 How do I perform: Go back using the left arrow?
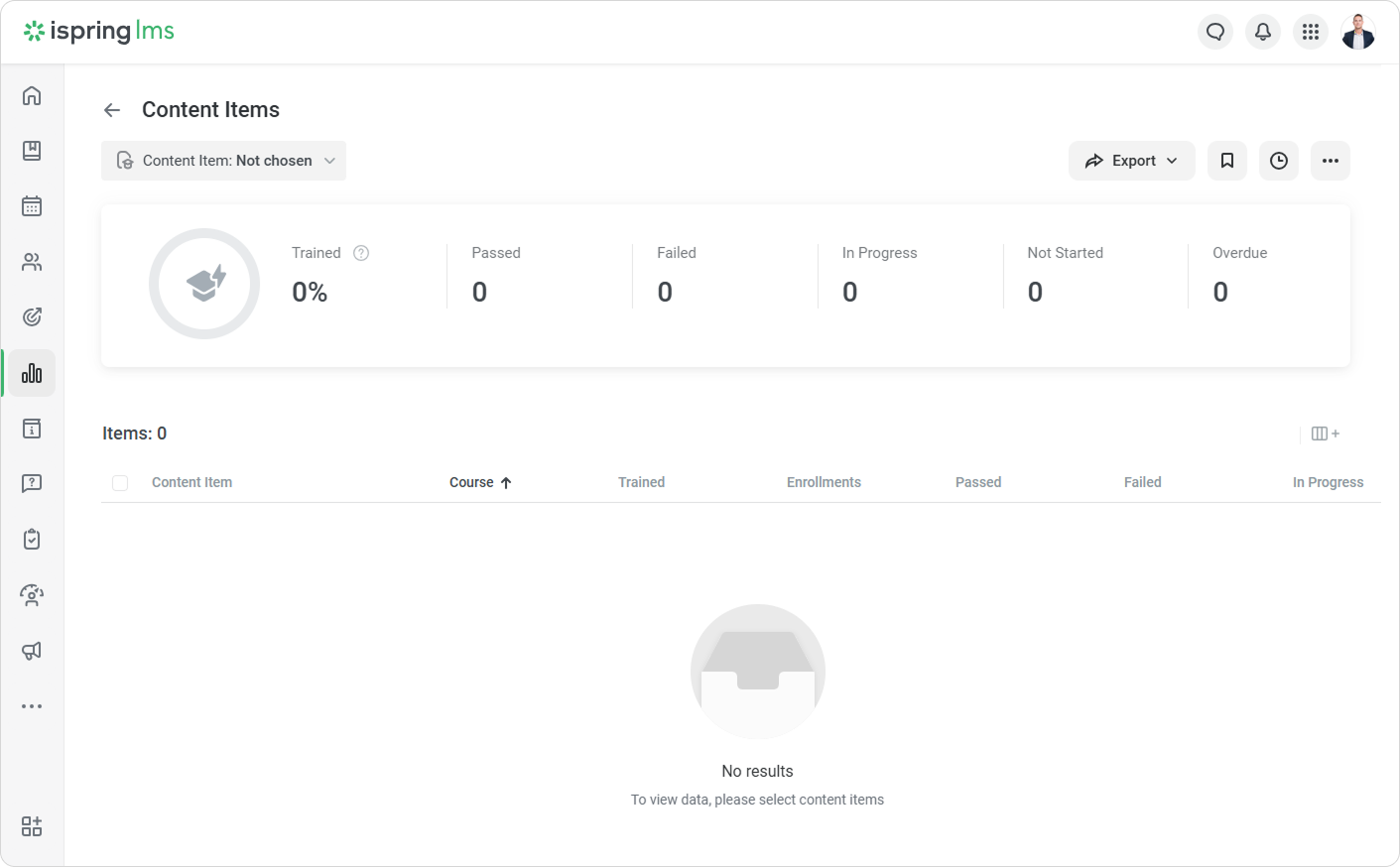112,110
